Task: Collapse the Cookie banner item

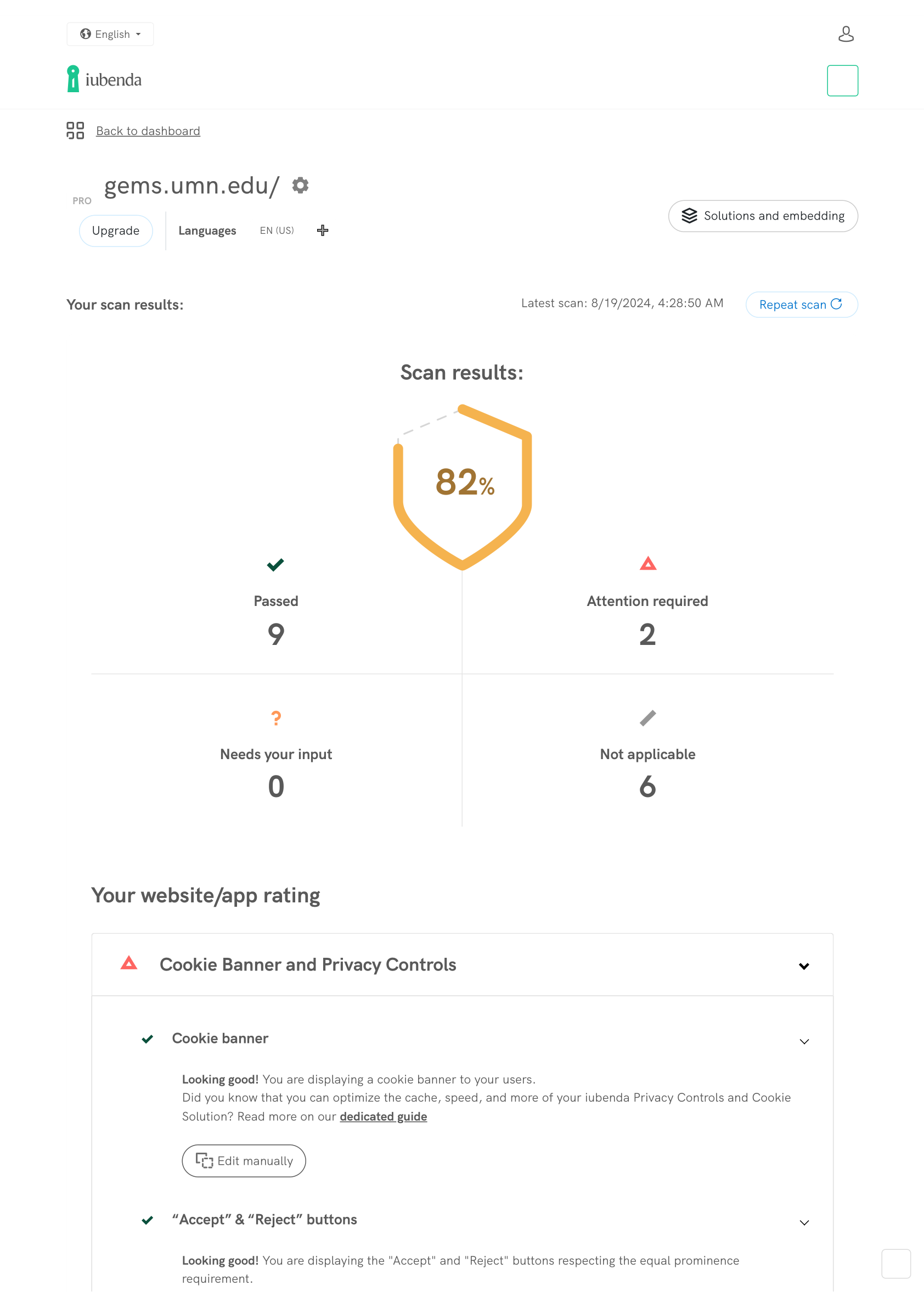Action: 803,1041
